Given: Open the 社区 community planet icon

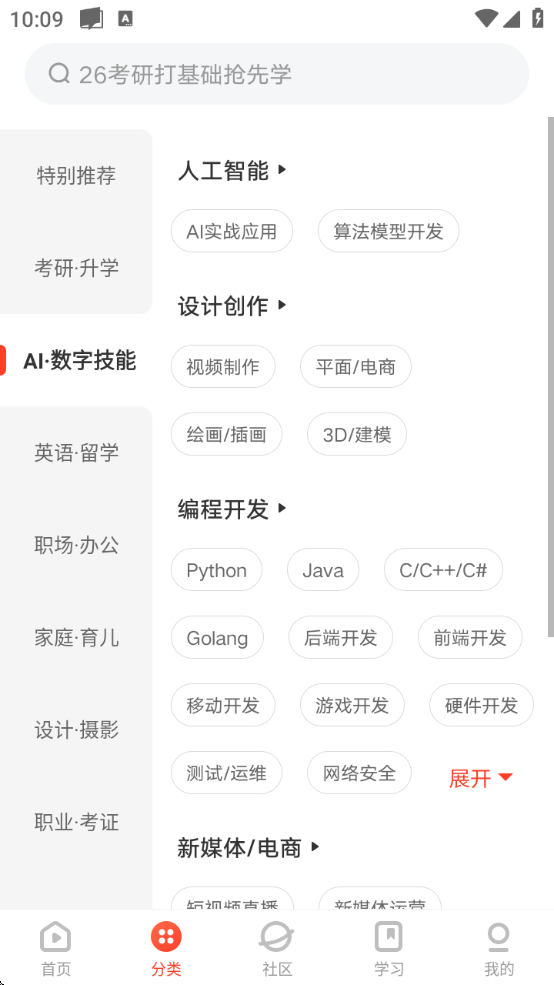Looking at the screenshot, I should (277, 938).
